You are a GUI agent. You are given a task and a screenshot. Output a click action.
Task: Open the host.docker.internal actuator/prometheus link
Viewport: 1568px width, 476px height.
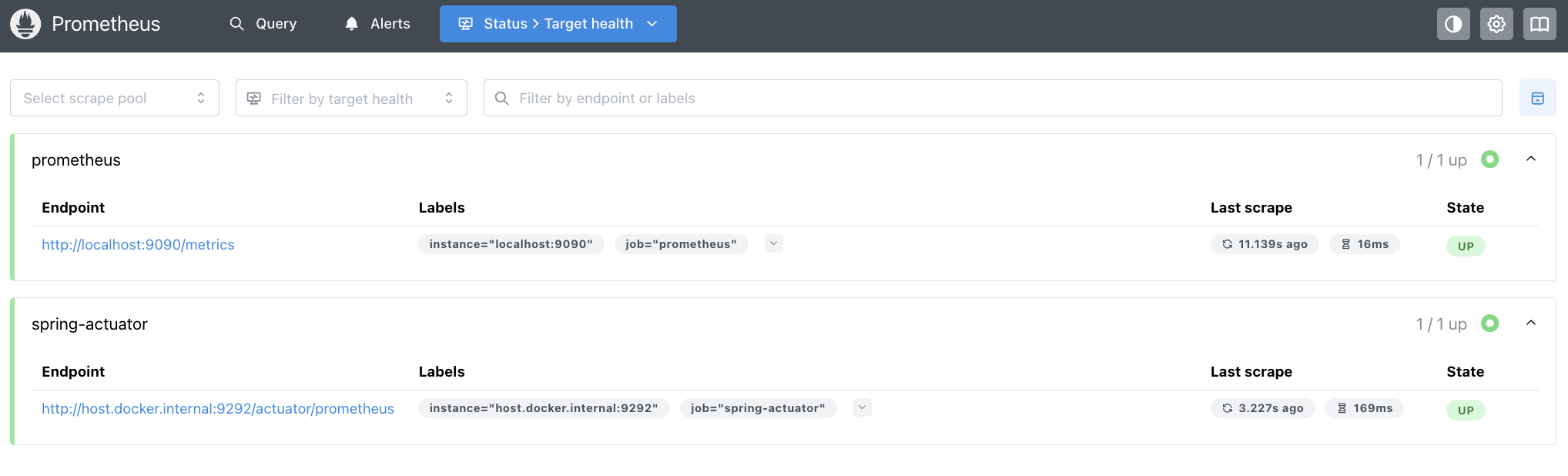218,408
